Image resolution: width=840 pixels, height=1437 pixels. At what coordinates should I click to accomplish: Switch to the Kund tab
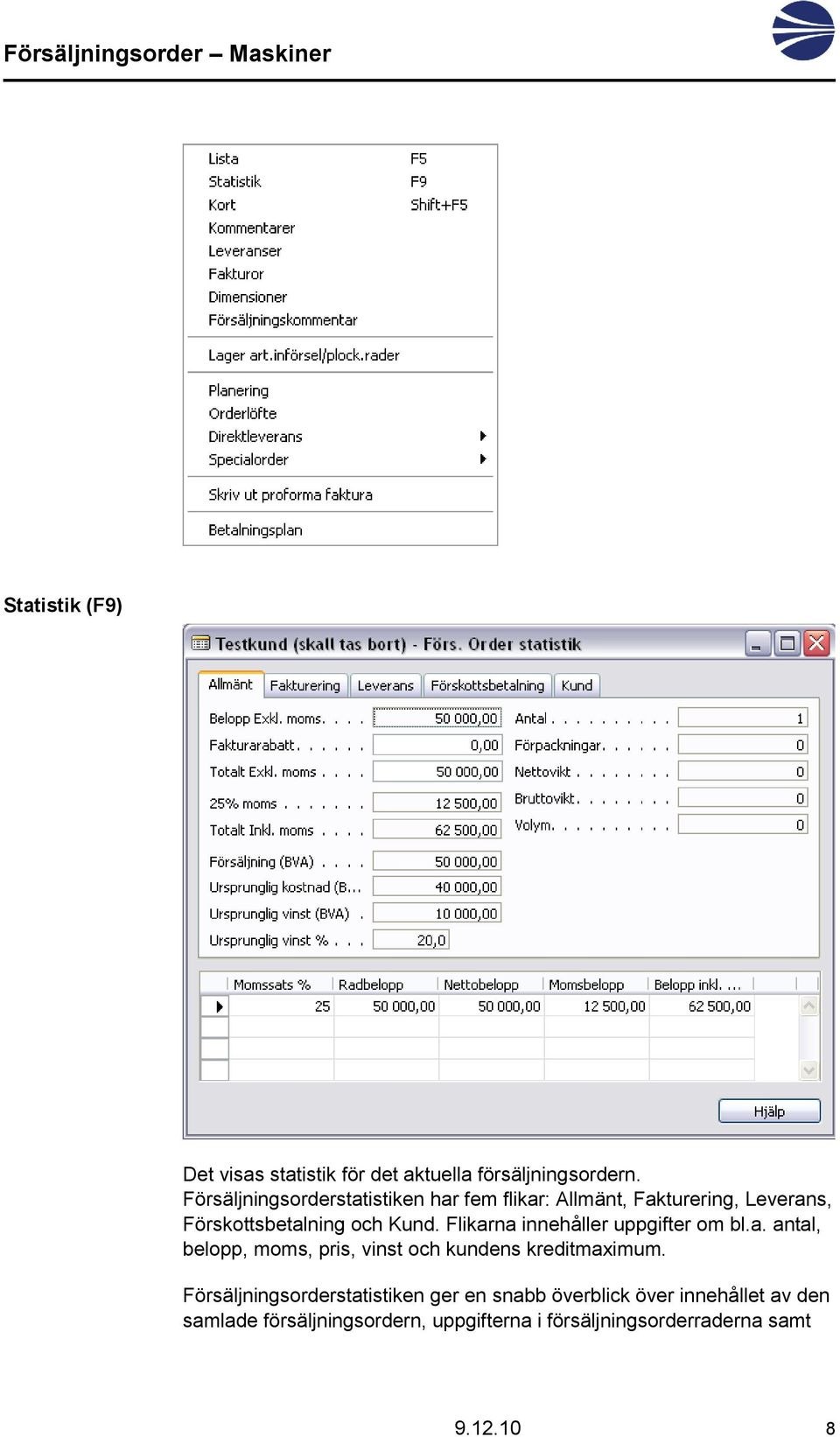577,685
